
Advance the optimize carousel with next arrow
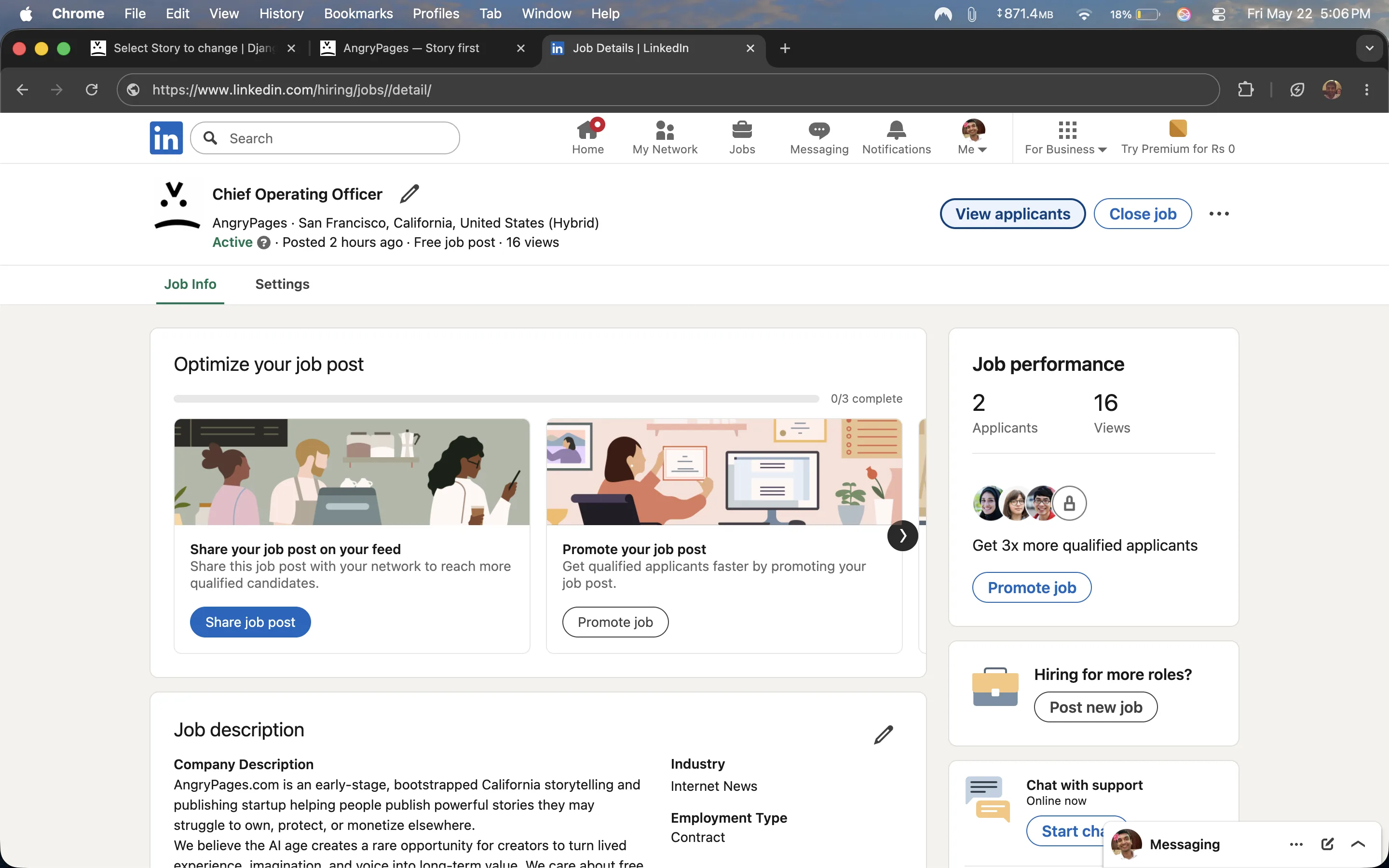(902, 535)
